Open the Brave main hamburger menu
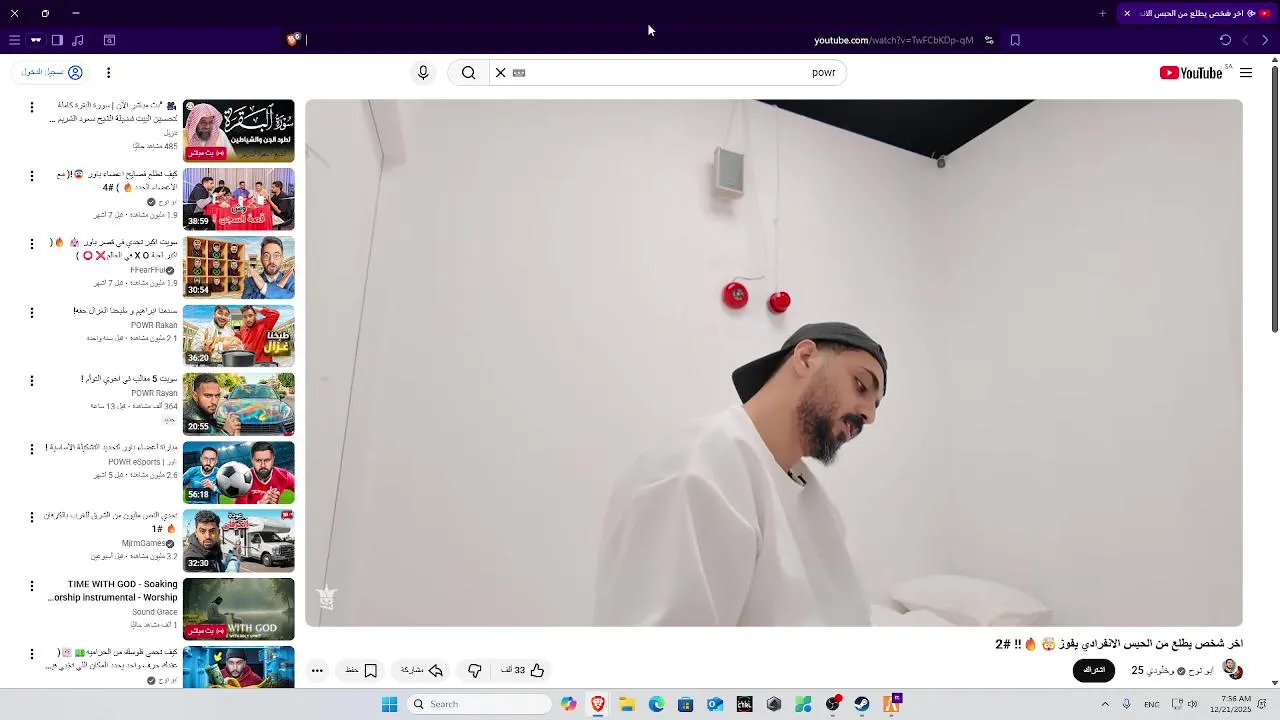Viewport: 1280px width, 720px height. click(14, 40)
